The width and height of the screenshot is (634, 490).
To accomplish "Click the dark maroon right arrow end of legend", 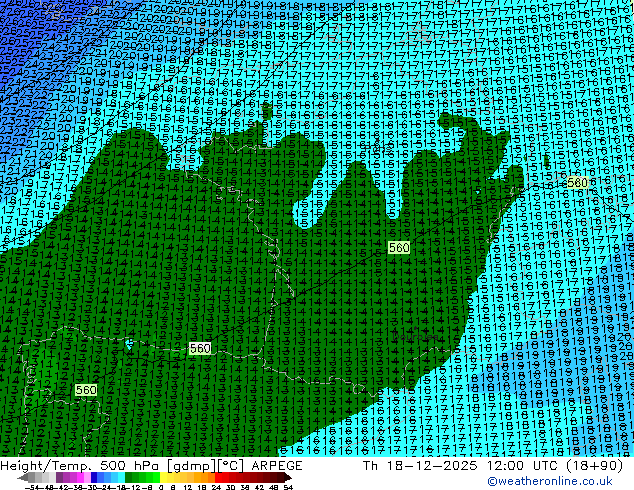I will click(x=288, y=477).
